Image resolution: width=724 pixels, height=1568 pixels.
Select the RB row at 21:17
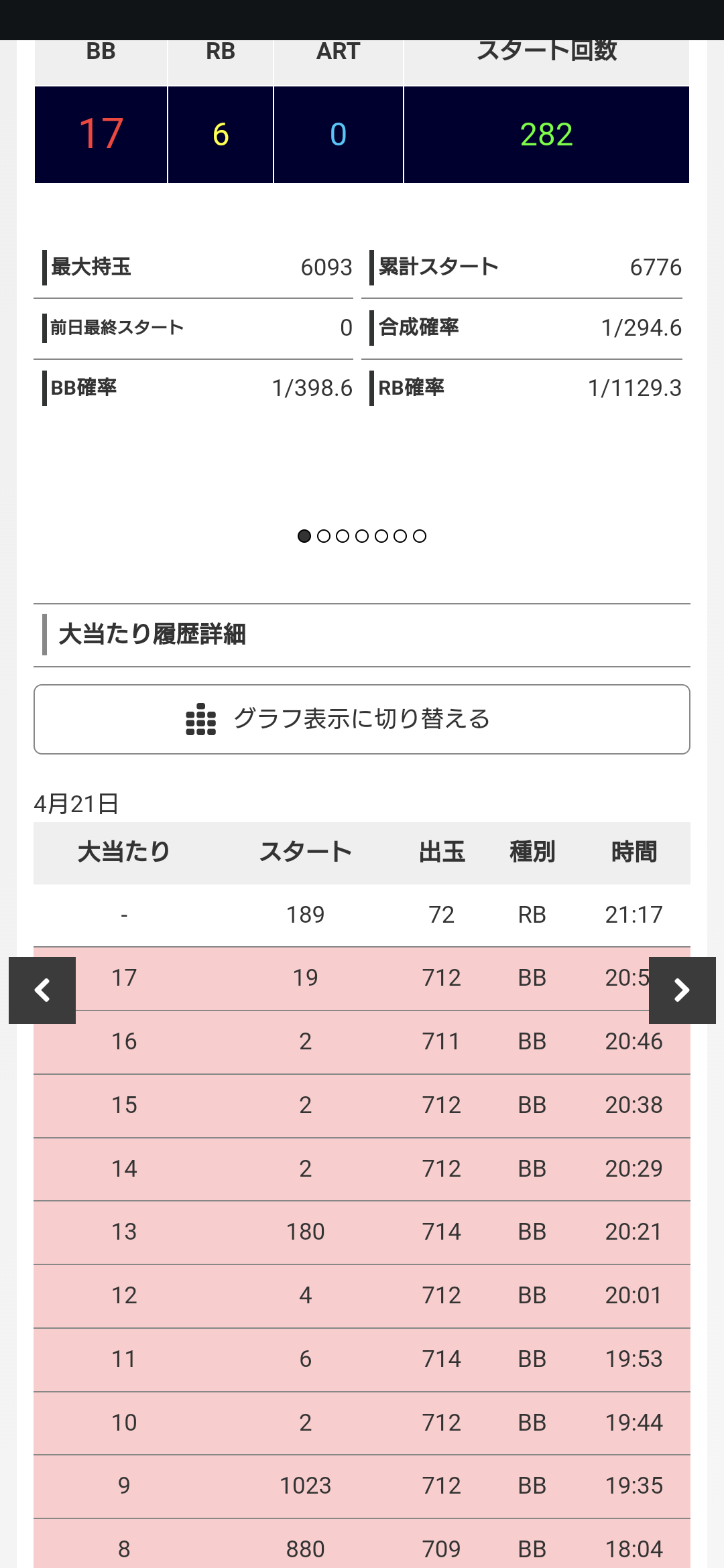tap(362, 915)
